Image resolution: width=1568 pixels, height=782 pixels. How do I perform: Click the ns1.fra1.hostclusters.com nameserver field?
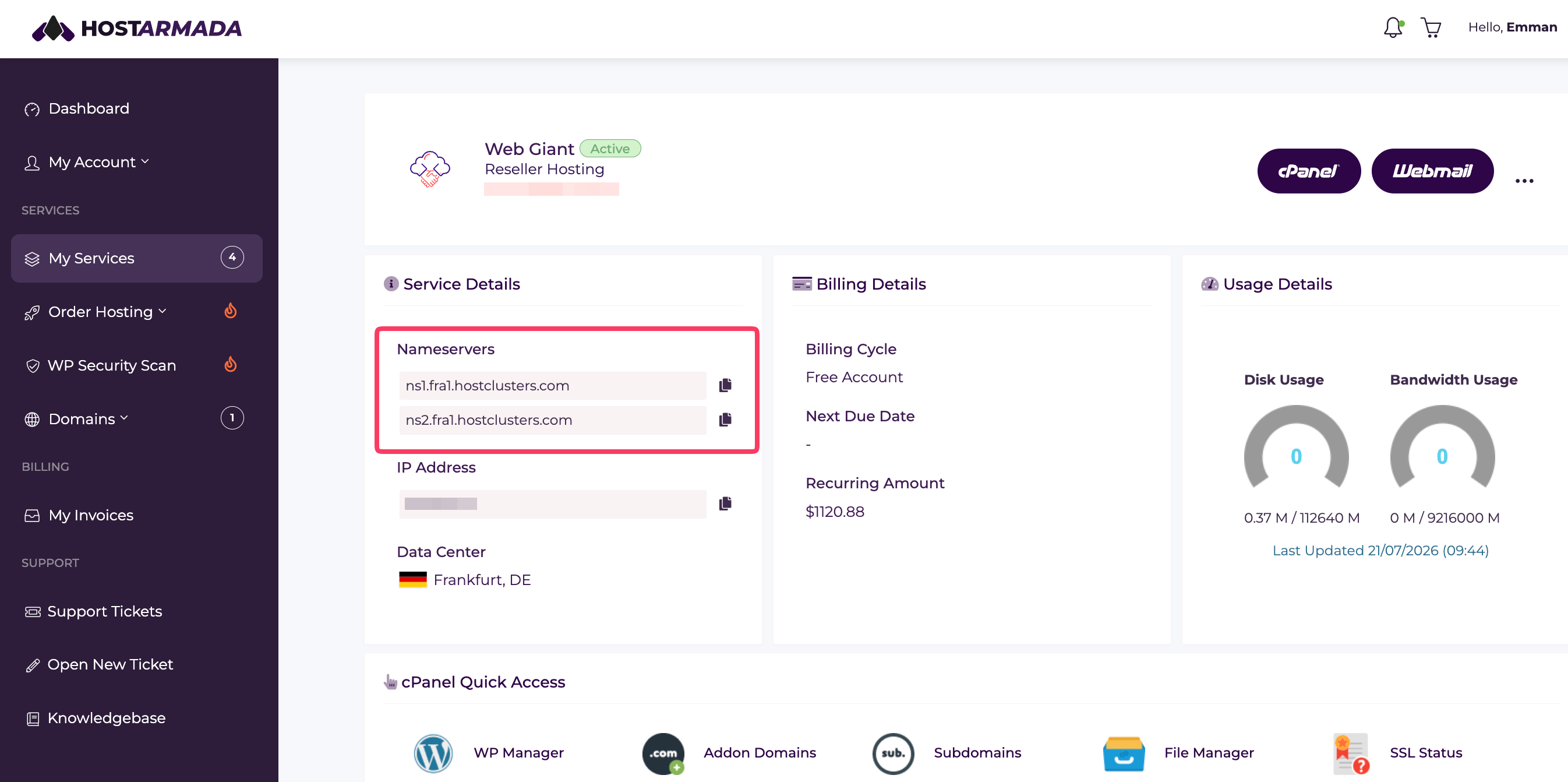[x=553, y=386]
